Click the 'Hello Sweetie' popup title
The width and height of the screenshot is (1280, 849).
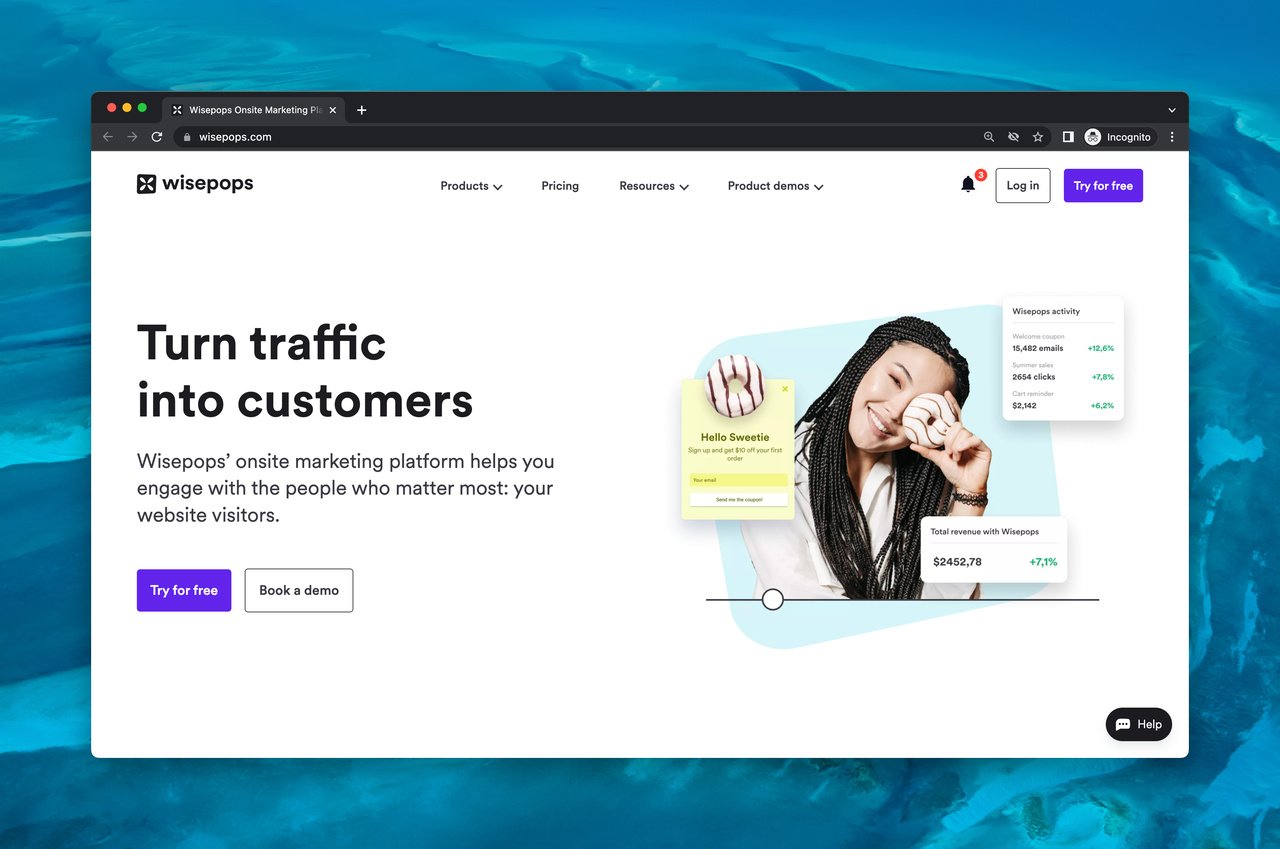tap(735, 437)
